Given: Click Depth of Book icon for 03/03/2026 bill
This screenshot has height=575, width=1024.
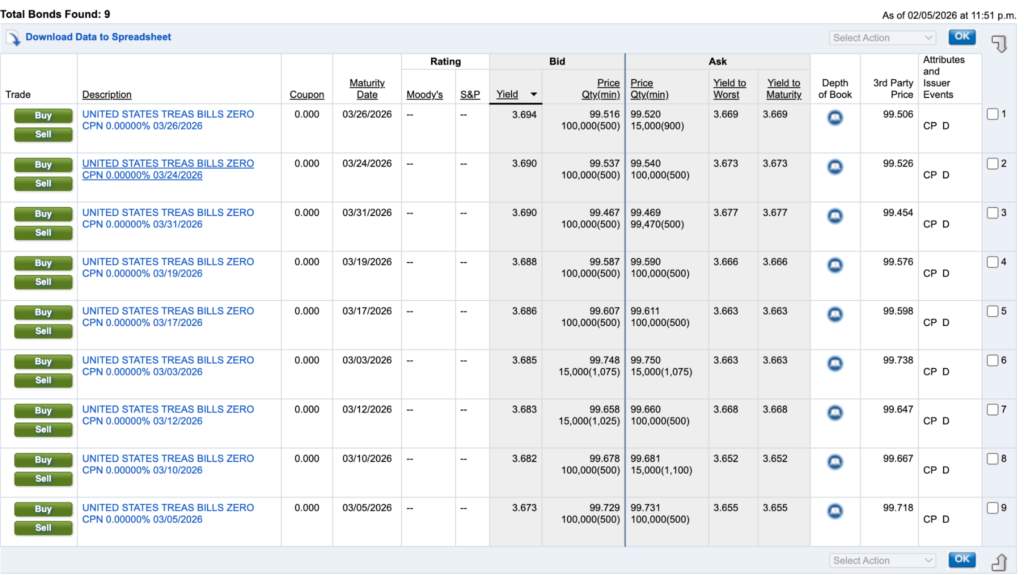Looking at the screenshot, I should (x=835, y=364).
